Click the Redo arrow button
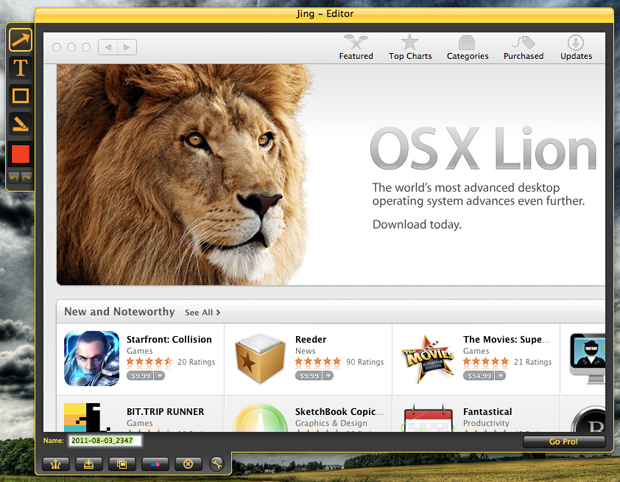 [26, 177]
